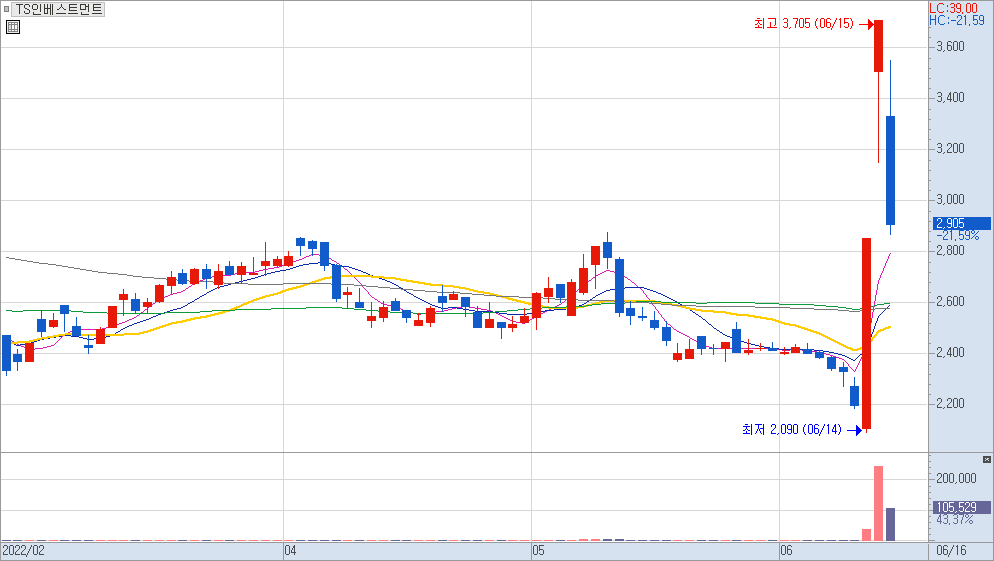Click the 2,200 price axis label

click(950, 404)
